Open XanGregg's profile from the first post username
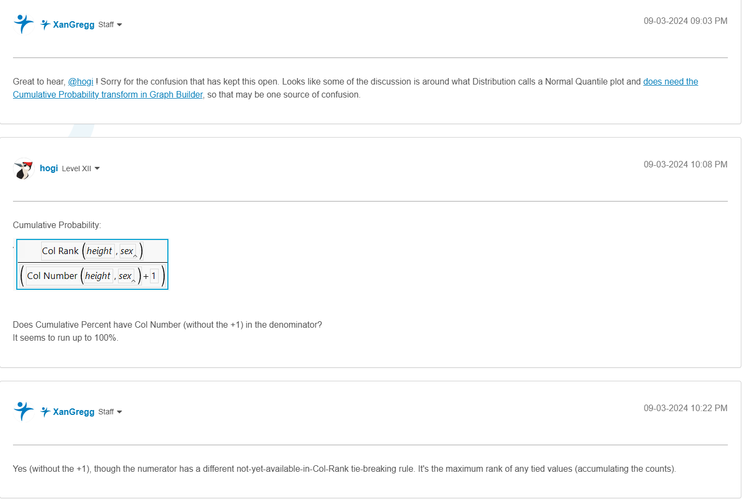 pyautogui.click(x=73, y=24)
